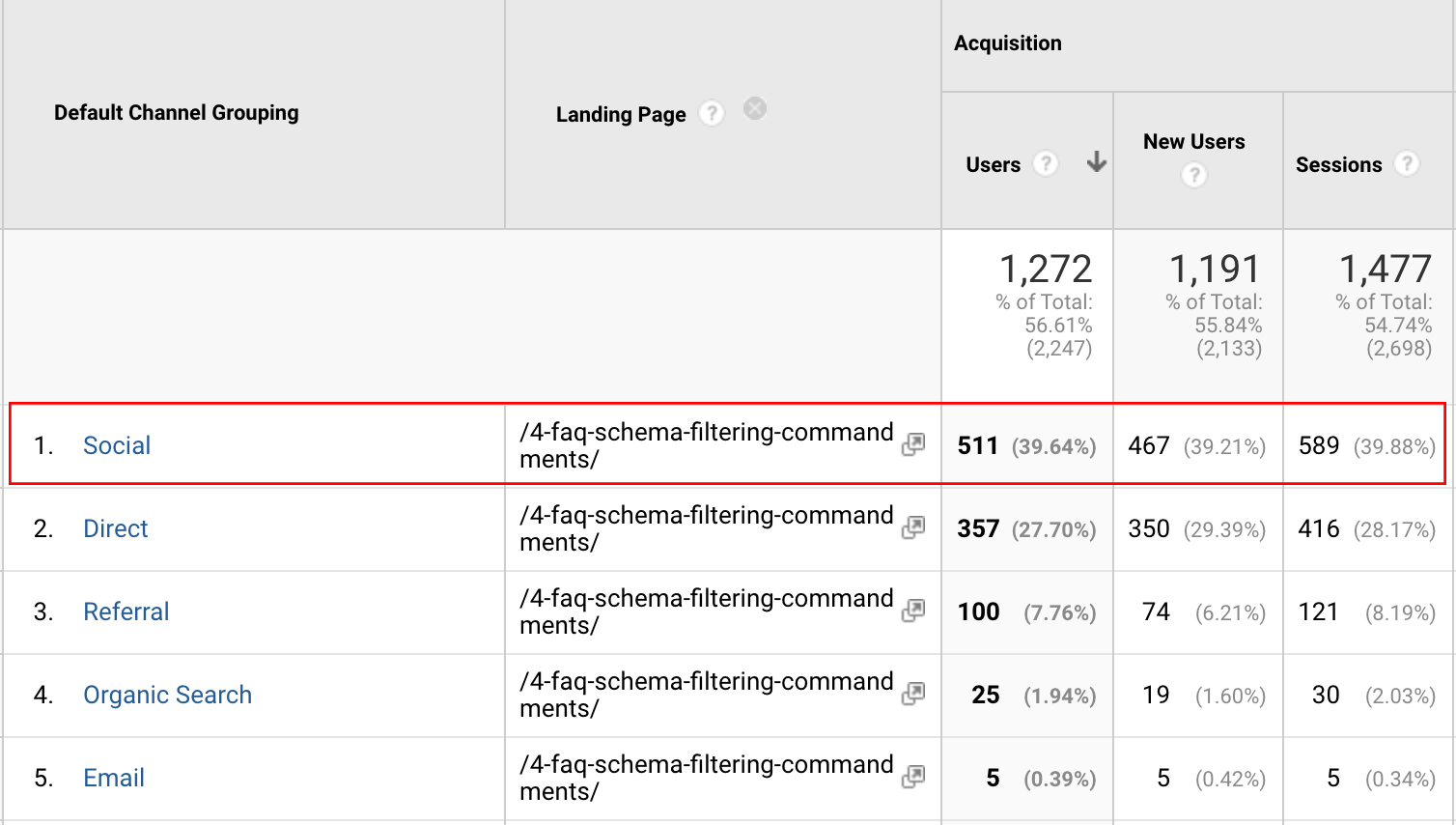The height and width of the screenshot is (825, 1456).
Task: Select the Organic Search channel link
Action: click(x=167, y=695)
